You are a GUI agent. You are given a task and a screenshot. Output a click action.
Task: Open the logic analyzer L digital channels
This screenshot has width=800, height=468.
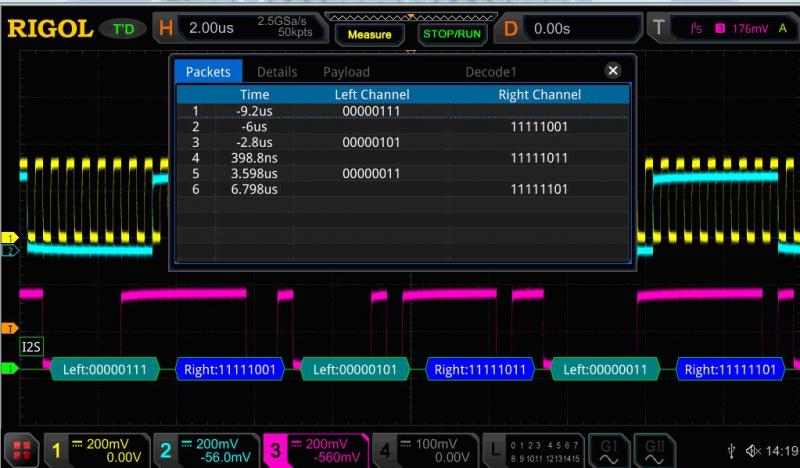530,450
